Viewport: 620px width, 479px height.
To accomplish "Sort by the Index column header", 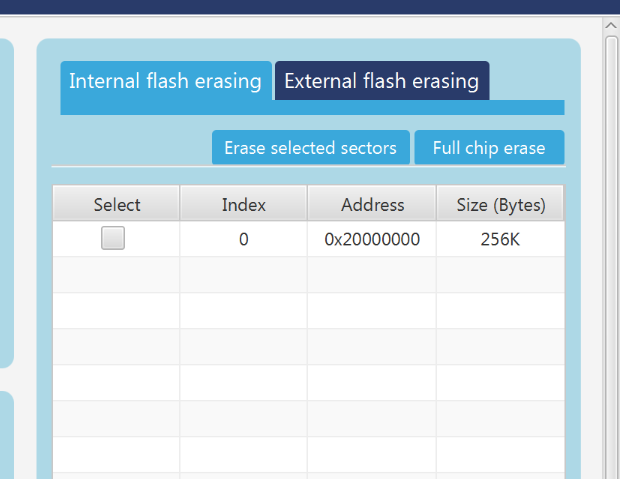I will point(244,204).
